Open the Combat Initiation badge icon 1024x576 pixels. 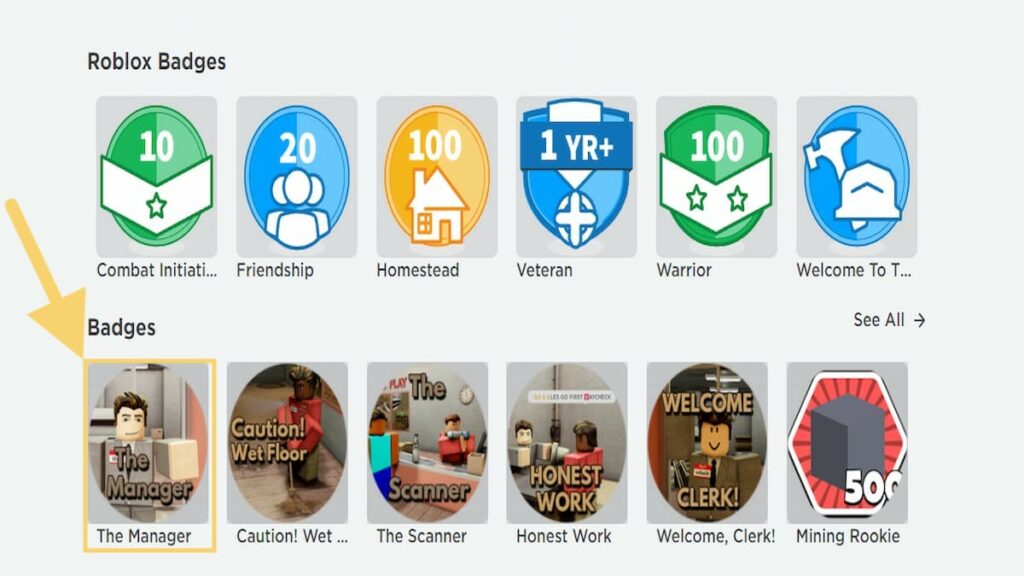[x=156, y=176]
